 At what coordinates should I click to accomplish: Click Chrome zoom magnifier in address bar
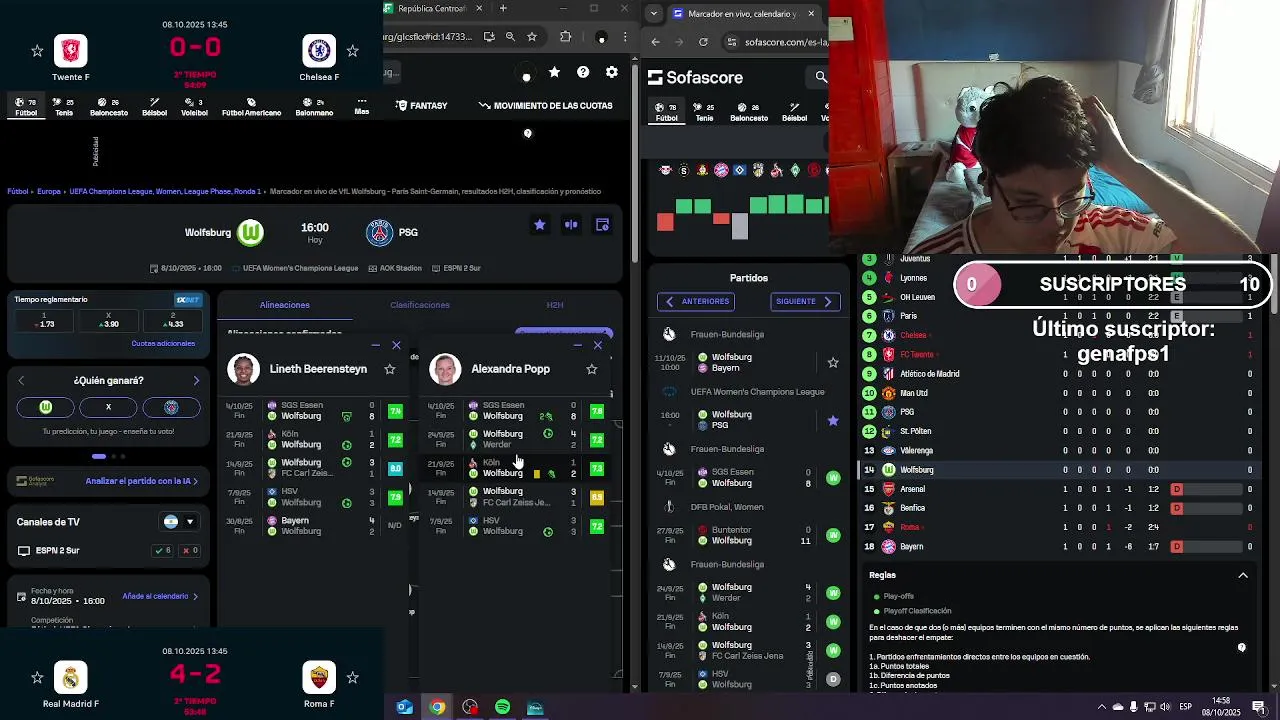[510, 37]
